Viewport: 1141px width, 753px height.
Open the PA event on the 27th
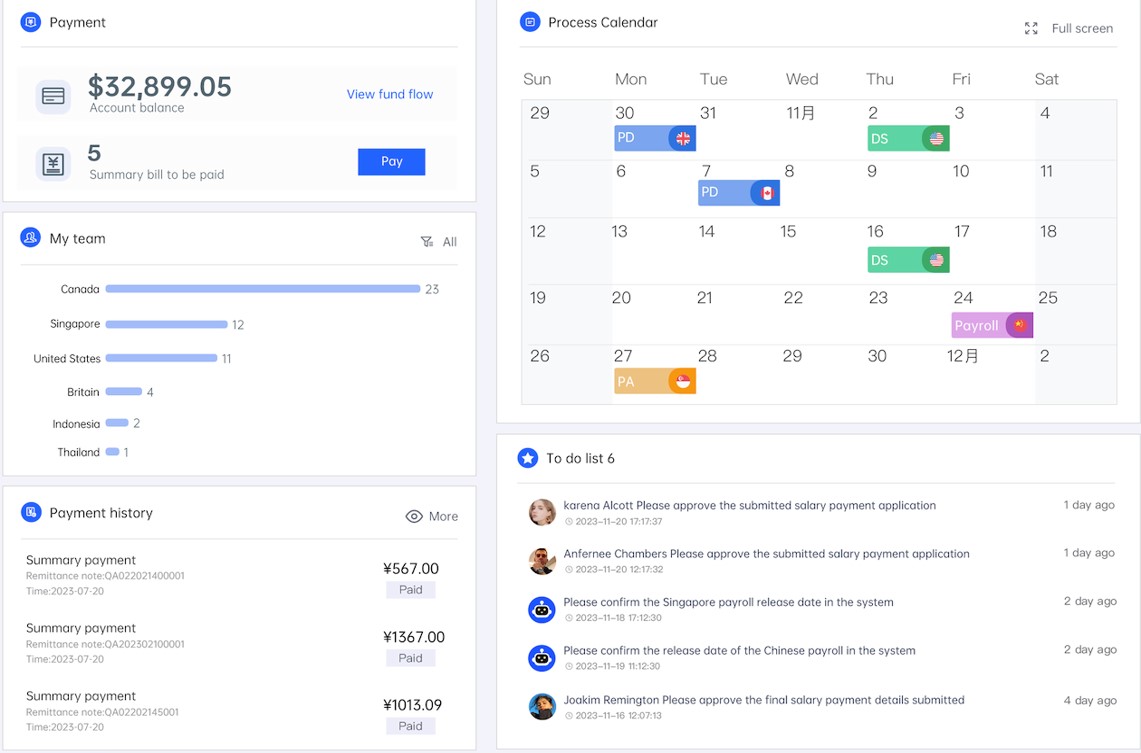(x=654, y=381)
